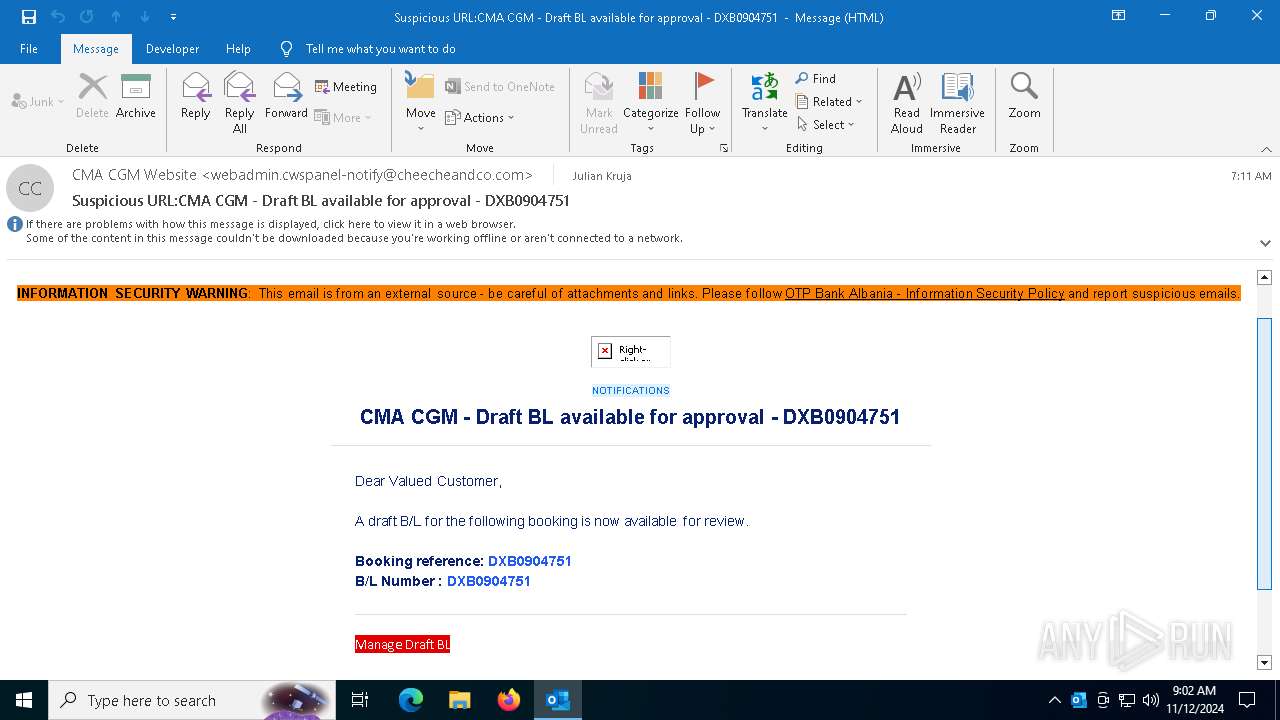Click the scrollbar up arrow
This screenshot has height=720, width=1280.
[x=1264, y=277]
